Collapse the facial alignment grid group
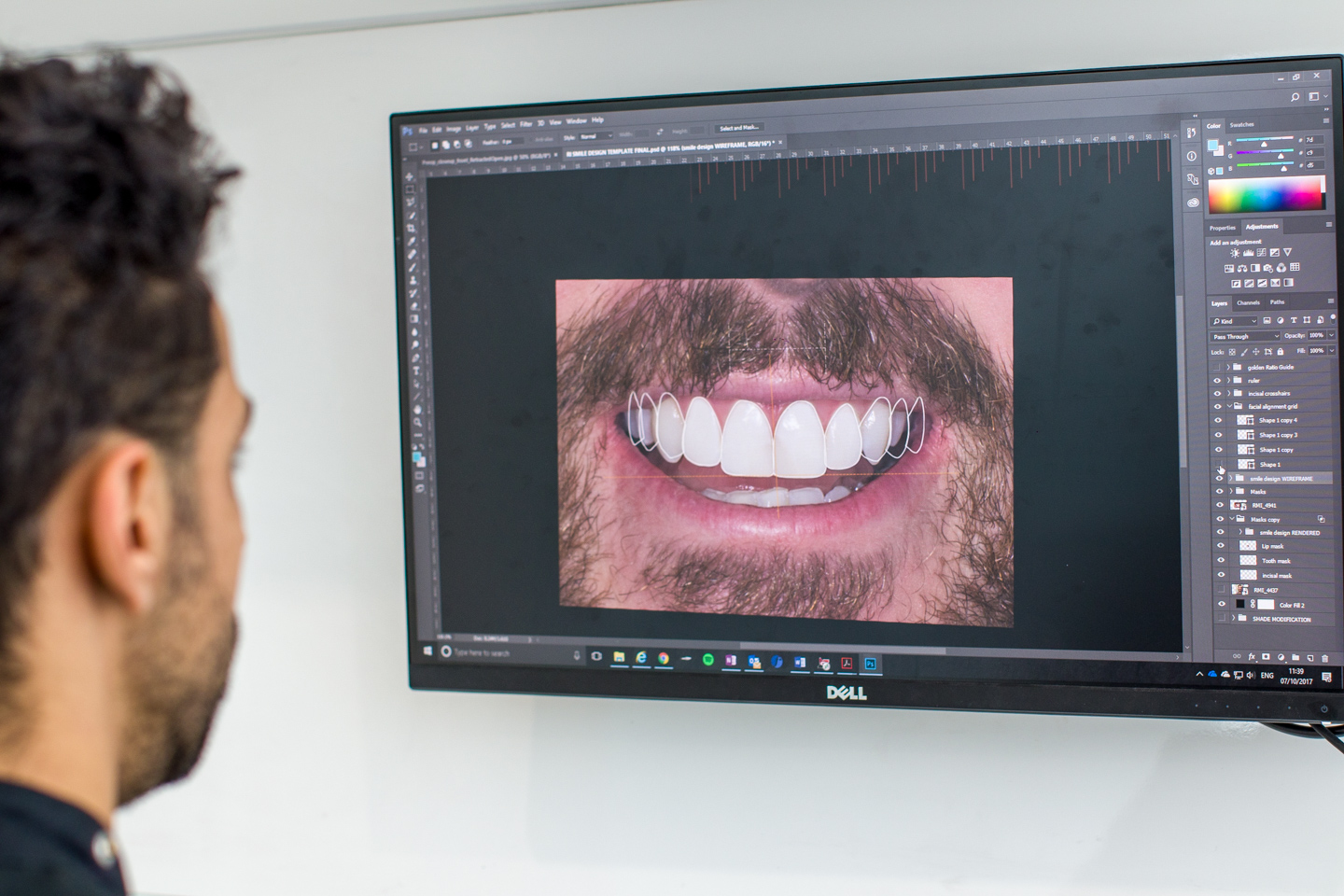Viewport: 1344px width, 896px height. tap(1229, 406)
